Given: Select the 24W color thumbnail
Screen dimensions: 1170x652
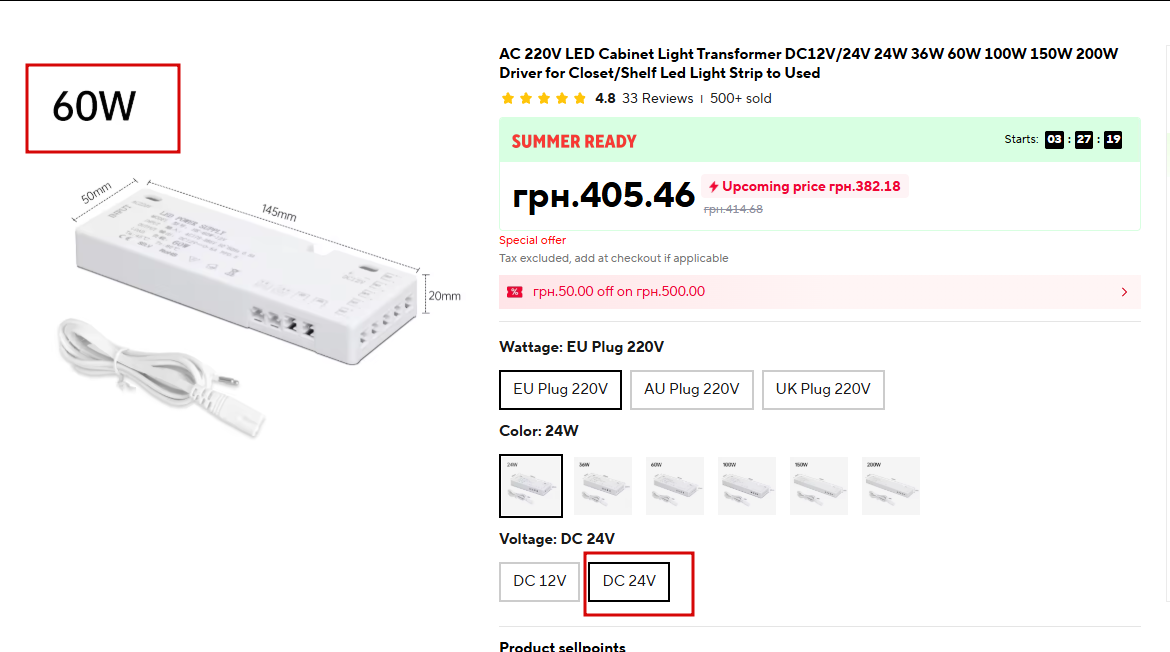Looking at the screenshot, I should [531, 486].
